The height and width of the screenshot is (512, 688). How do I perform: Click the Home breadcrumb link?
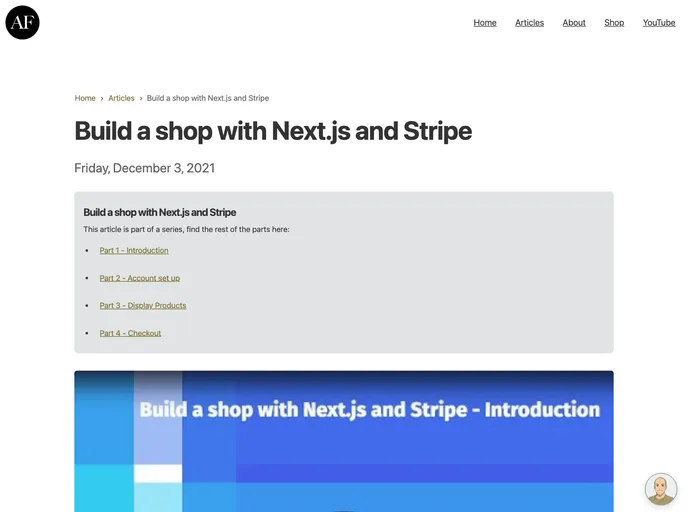coord(85,98)
